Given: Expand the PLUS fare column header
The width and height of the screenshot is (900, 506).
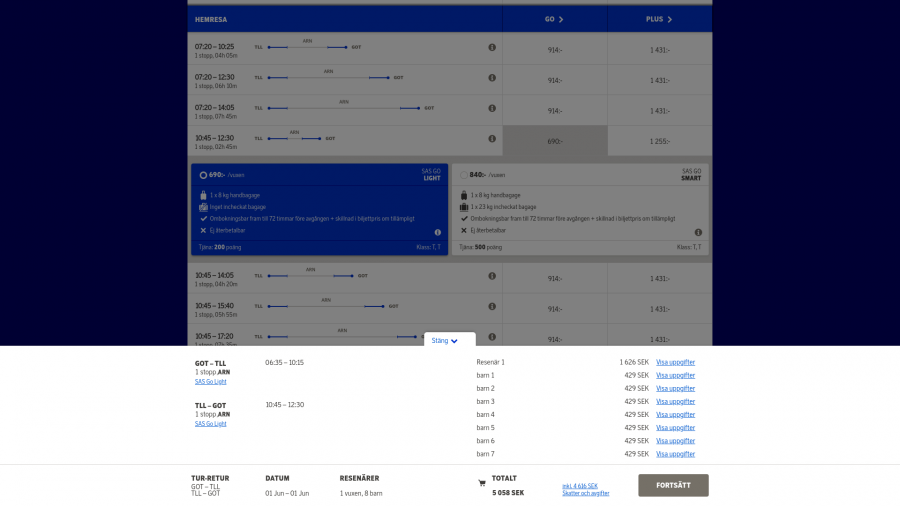Looking at the screenshot, I should click(659, 19).
